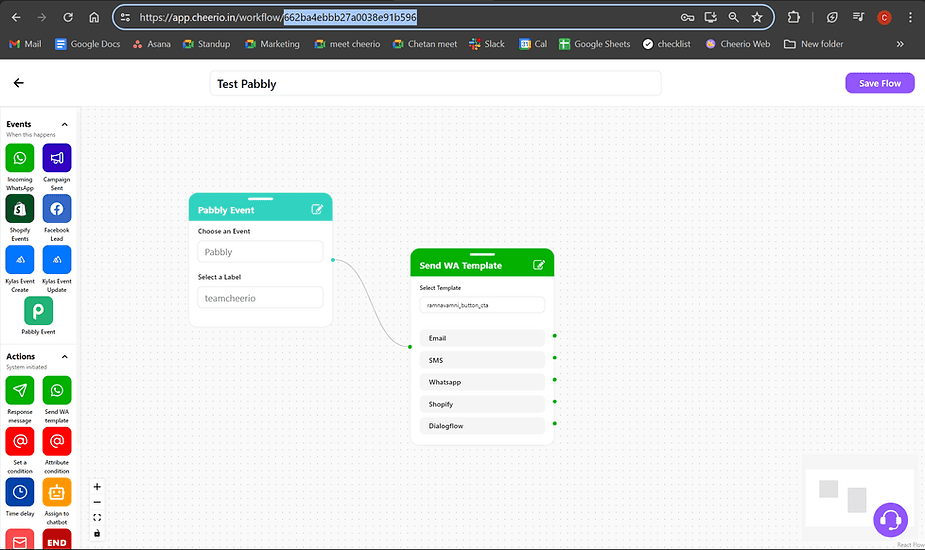Viewport: 925px width, 550px height.
Task: Fit the flow to view
Action: click(x=97, y=518)
